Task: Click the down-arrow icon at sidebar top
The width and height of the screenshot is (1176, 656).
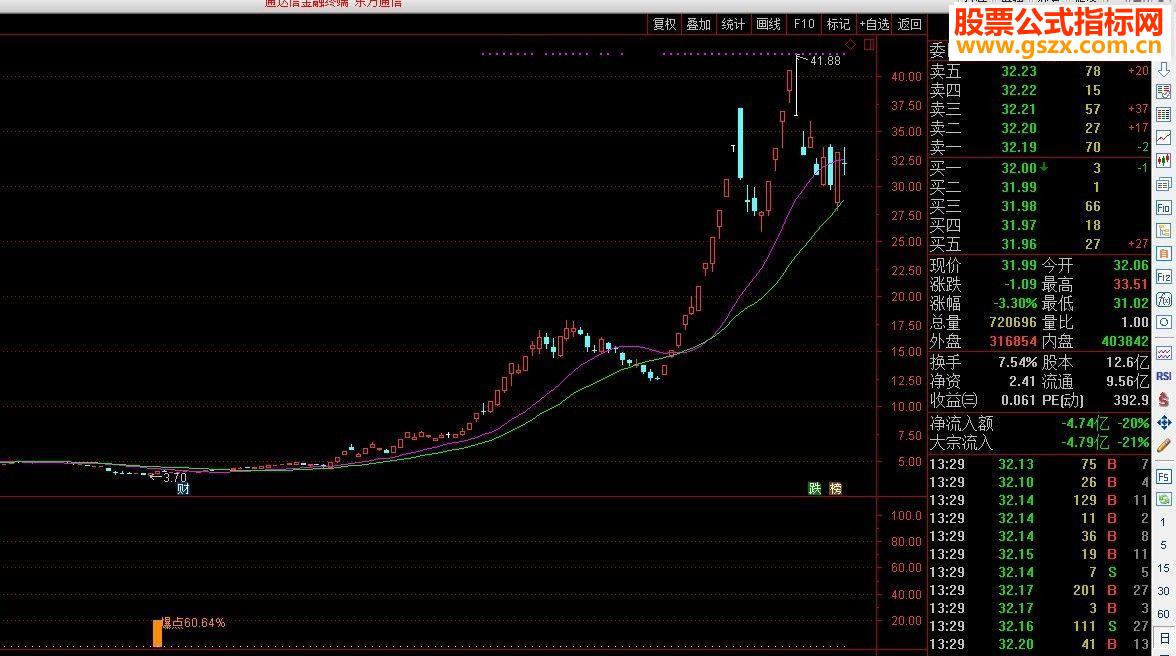Action: pyautogui.click(x=1163, y=70)
